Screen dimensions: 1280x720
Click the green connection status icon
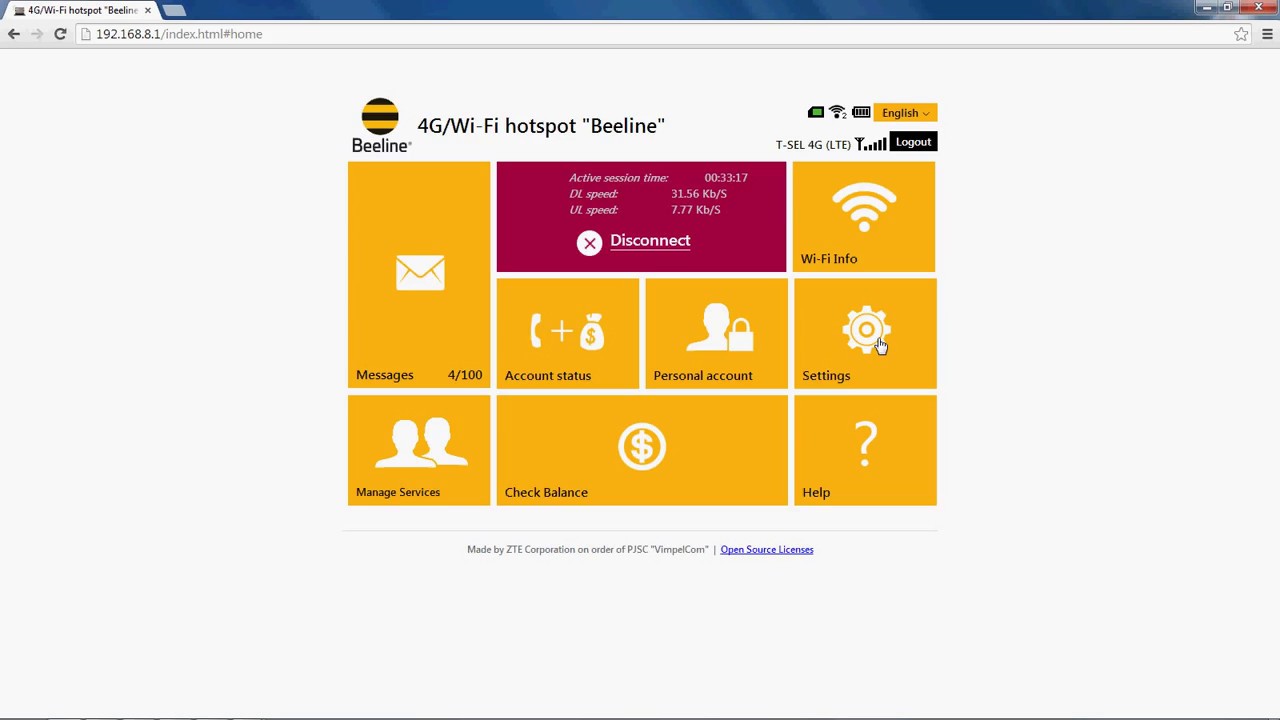coord(816,113)
